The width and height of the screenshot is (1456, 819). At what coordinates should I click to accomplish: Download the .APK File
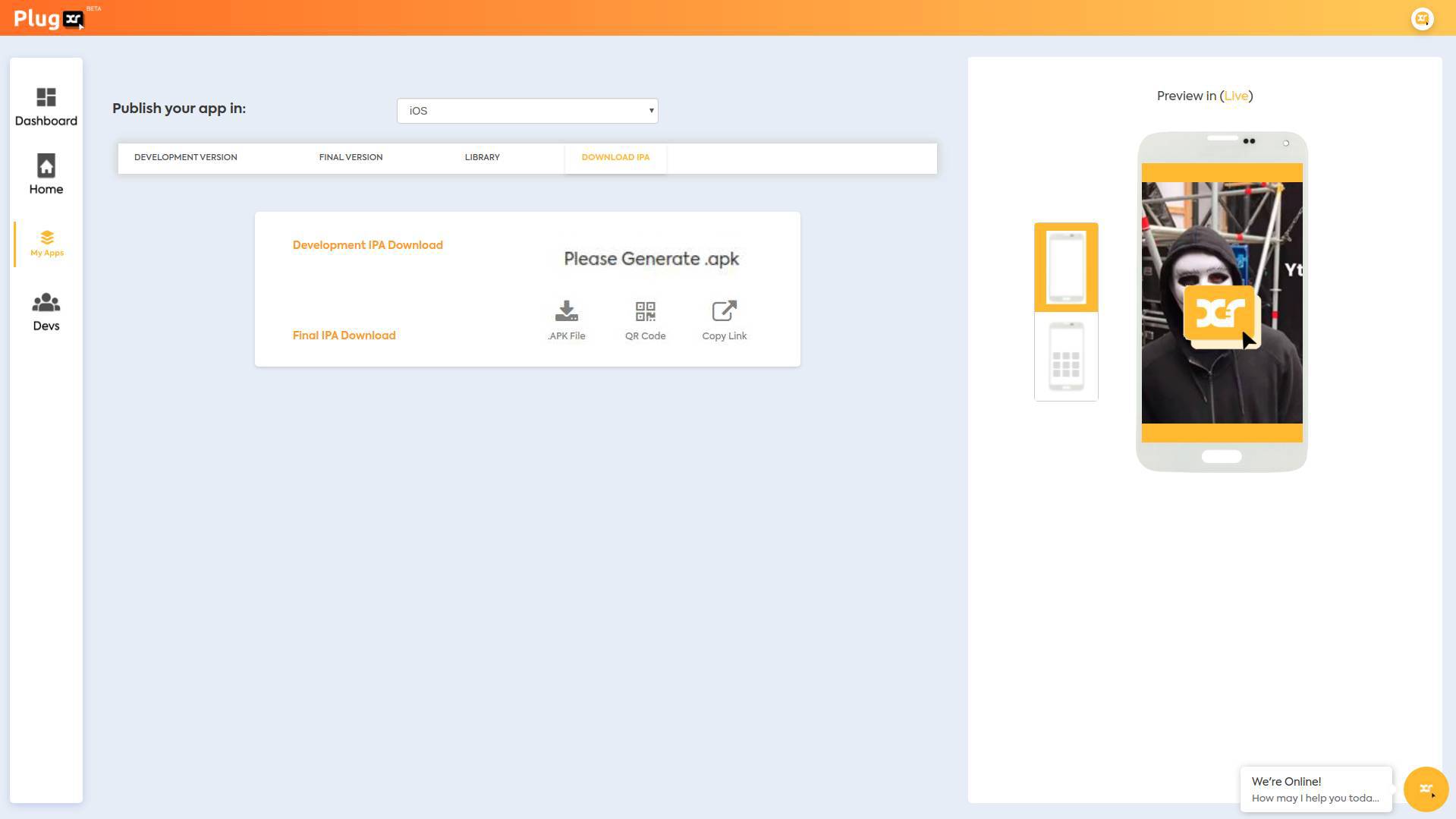(x=566, y=320)
